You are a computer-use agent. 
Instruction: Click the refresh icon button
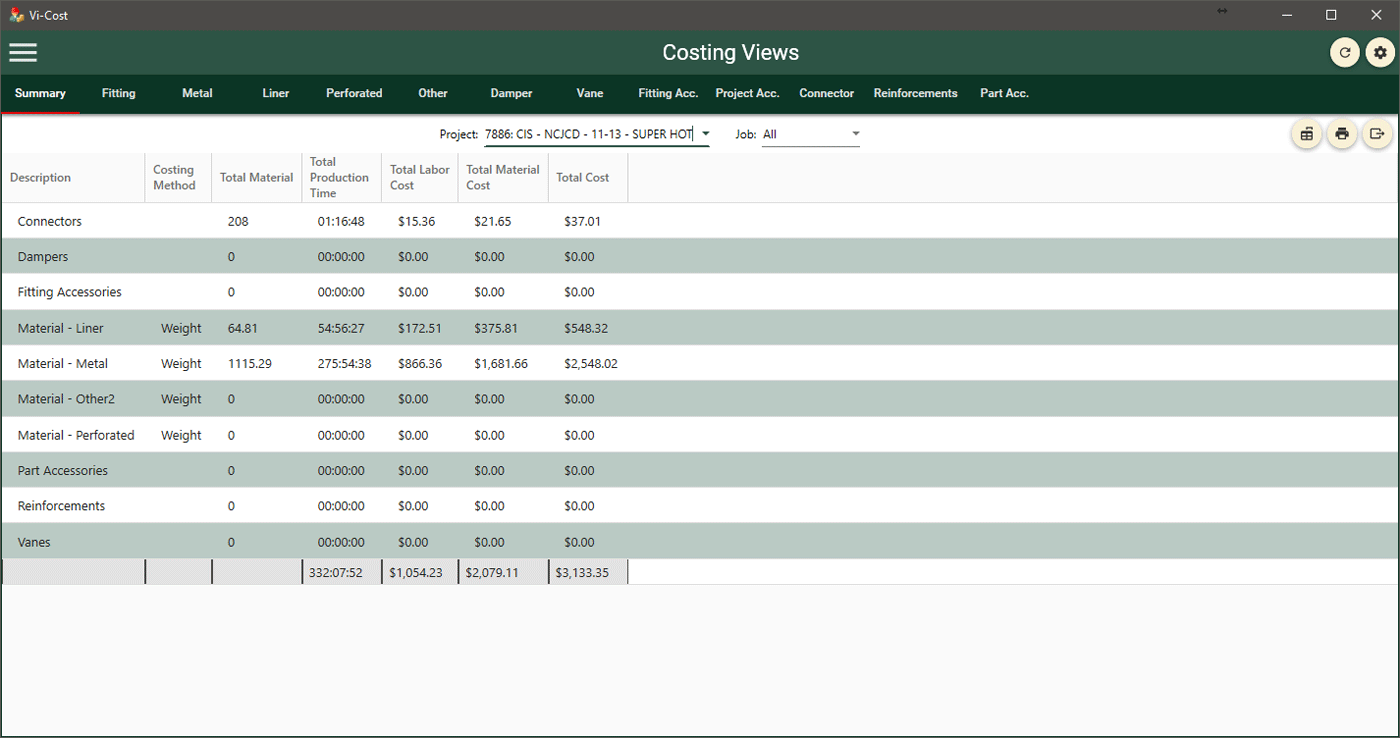[x=1344, y=53]
